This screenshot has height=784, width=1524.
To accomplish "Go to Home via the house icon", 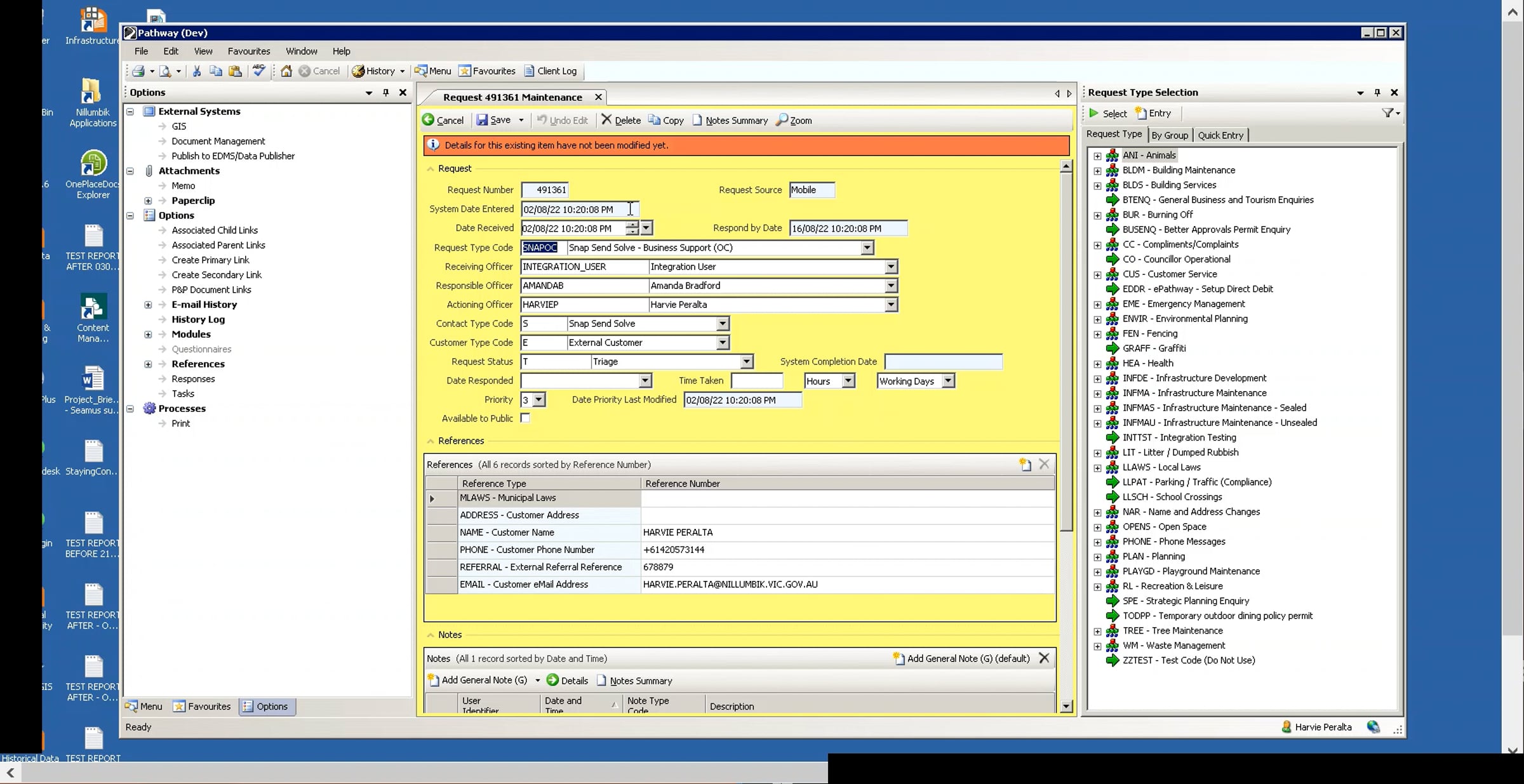I will click(x=286, y=71).
